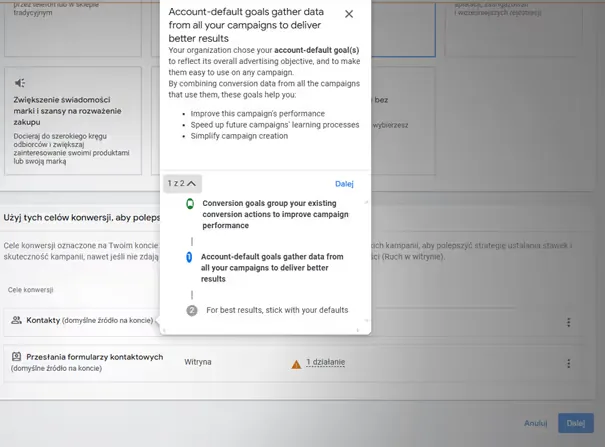Open 'Conversion goals group your existing' step
This screenshot has height=447, width=605.
click(x=275, y=214)
